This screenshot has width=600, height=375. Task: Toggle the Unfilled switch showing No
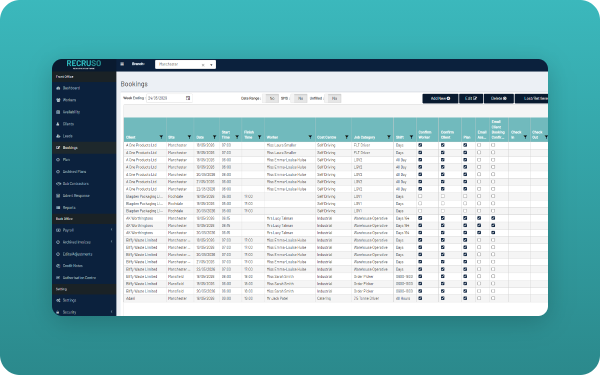click(x=334, y=98)
